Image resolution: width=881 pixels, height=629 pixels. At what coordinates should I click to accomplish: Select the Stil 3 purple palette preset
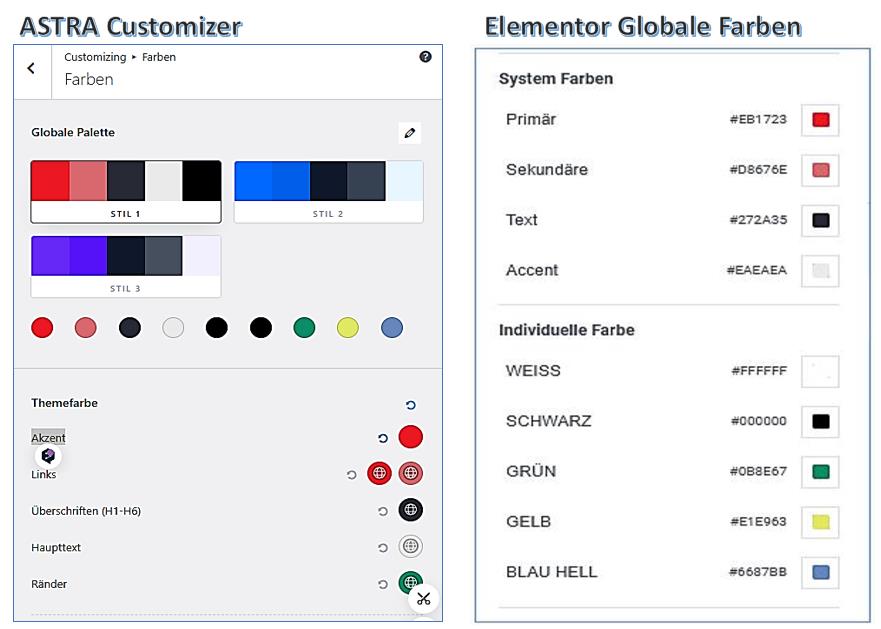tap(126, 266)
